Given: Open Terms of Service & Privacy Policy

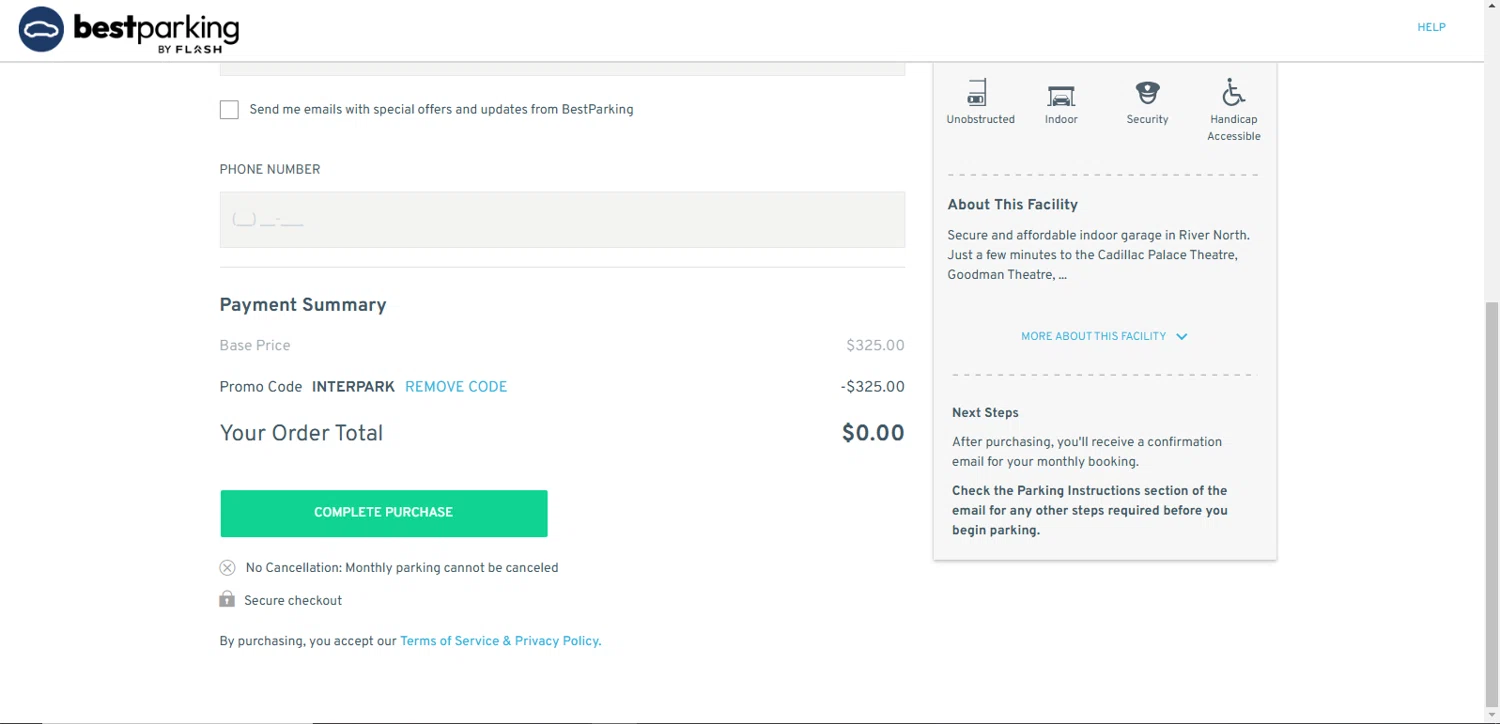Looking at the screenshot, I should [x=500, y=641].
